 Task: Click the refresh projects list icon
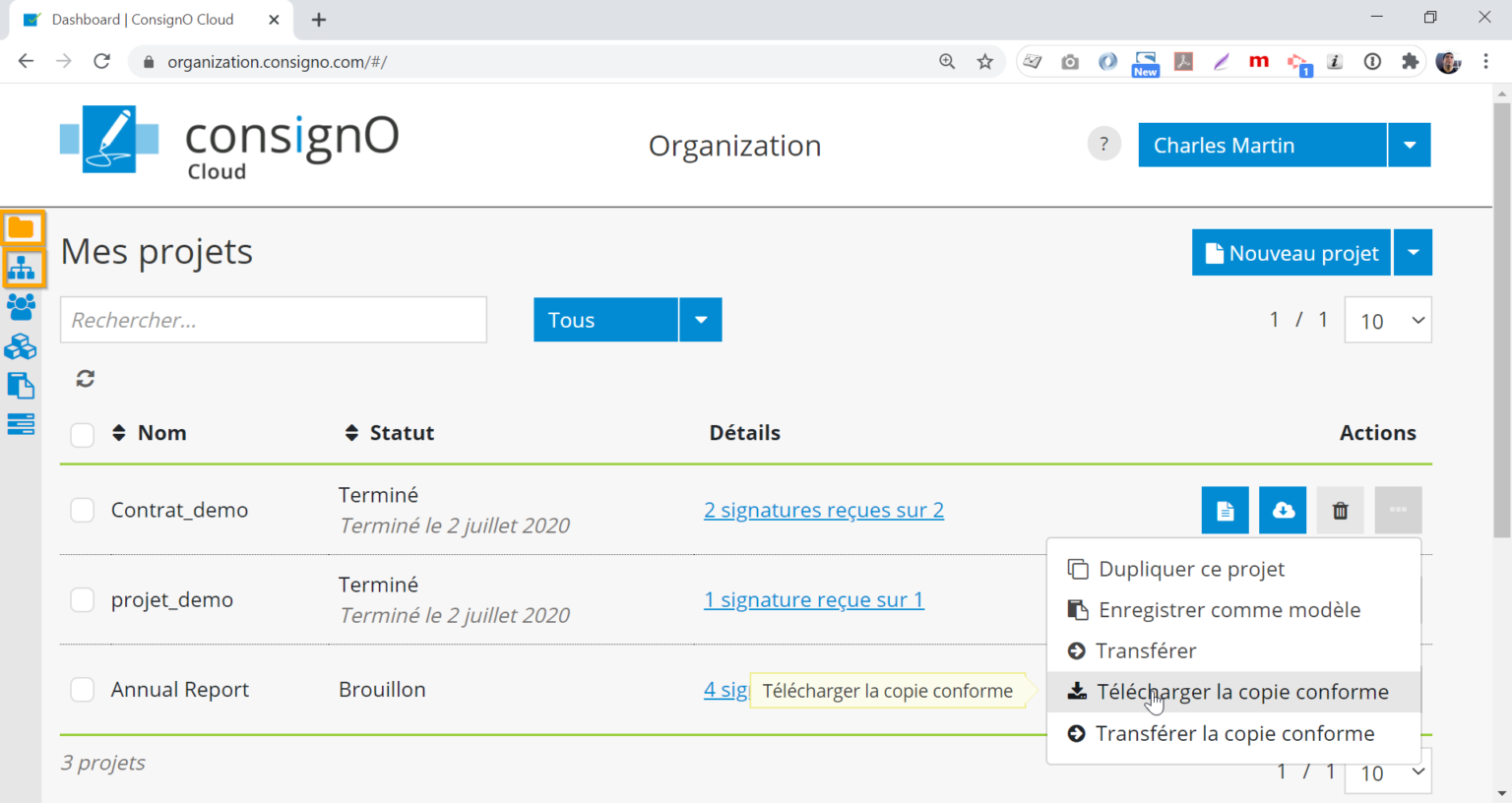click(x=86, y=379)
